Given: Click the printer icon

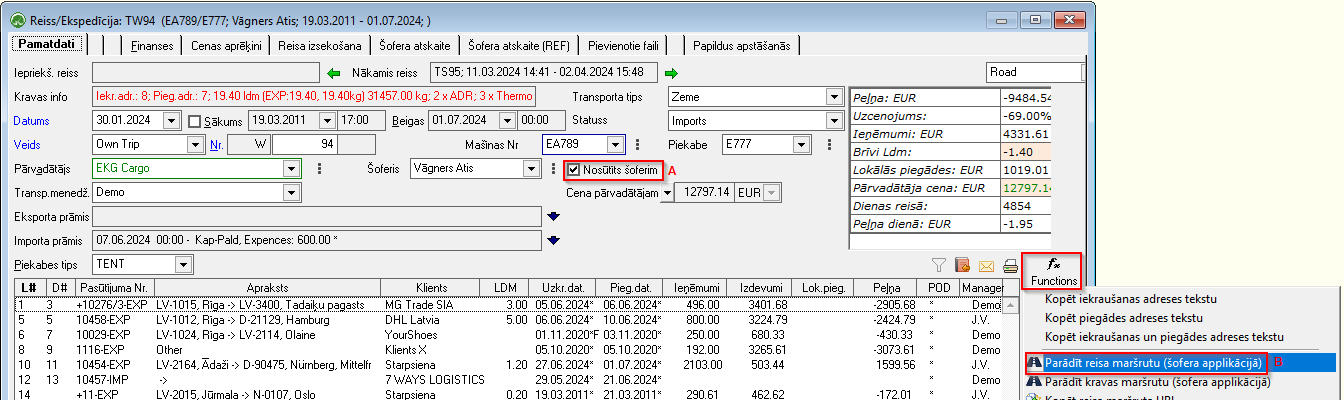Looking at the screenshot, I should (1011, 265).
